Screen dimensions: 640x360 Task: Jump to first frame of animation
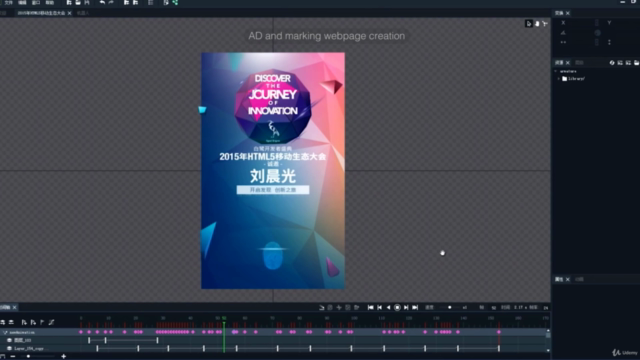370,307
